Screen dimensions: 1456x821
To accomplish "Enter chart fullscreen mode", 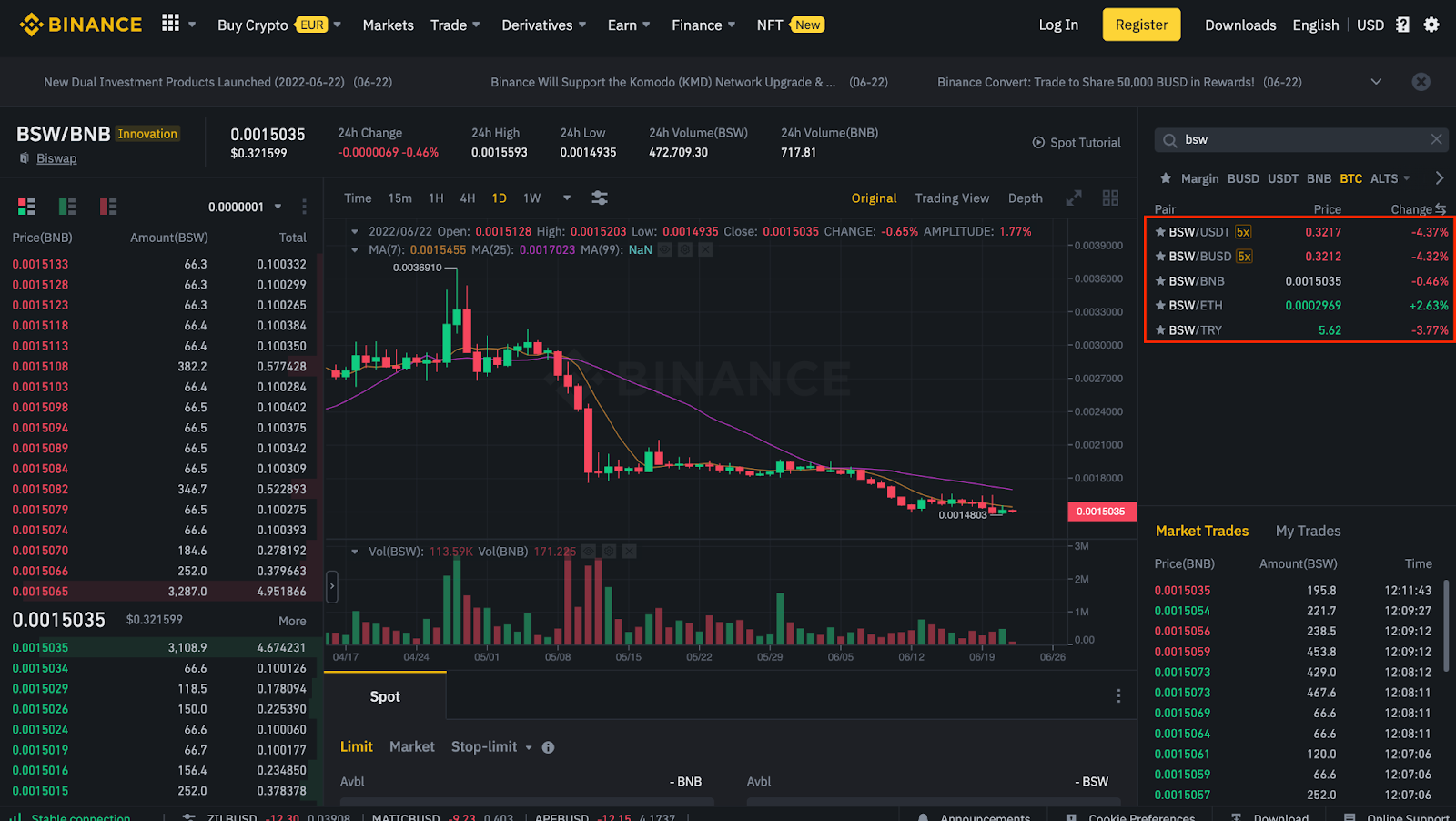I will [1074, 198].
